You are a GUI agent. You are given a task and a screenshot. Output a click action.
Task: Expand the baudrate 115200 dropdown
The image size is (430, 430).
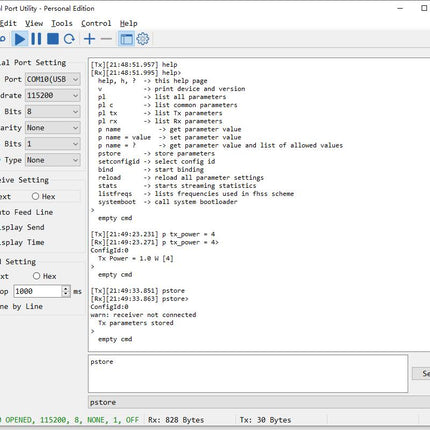53,95
